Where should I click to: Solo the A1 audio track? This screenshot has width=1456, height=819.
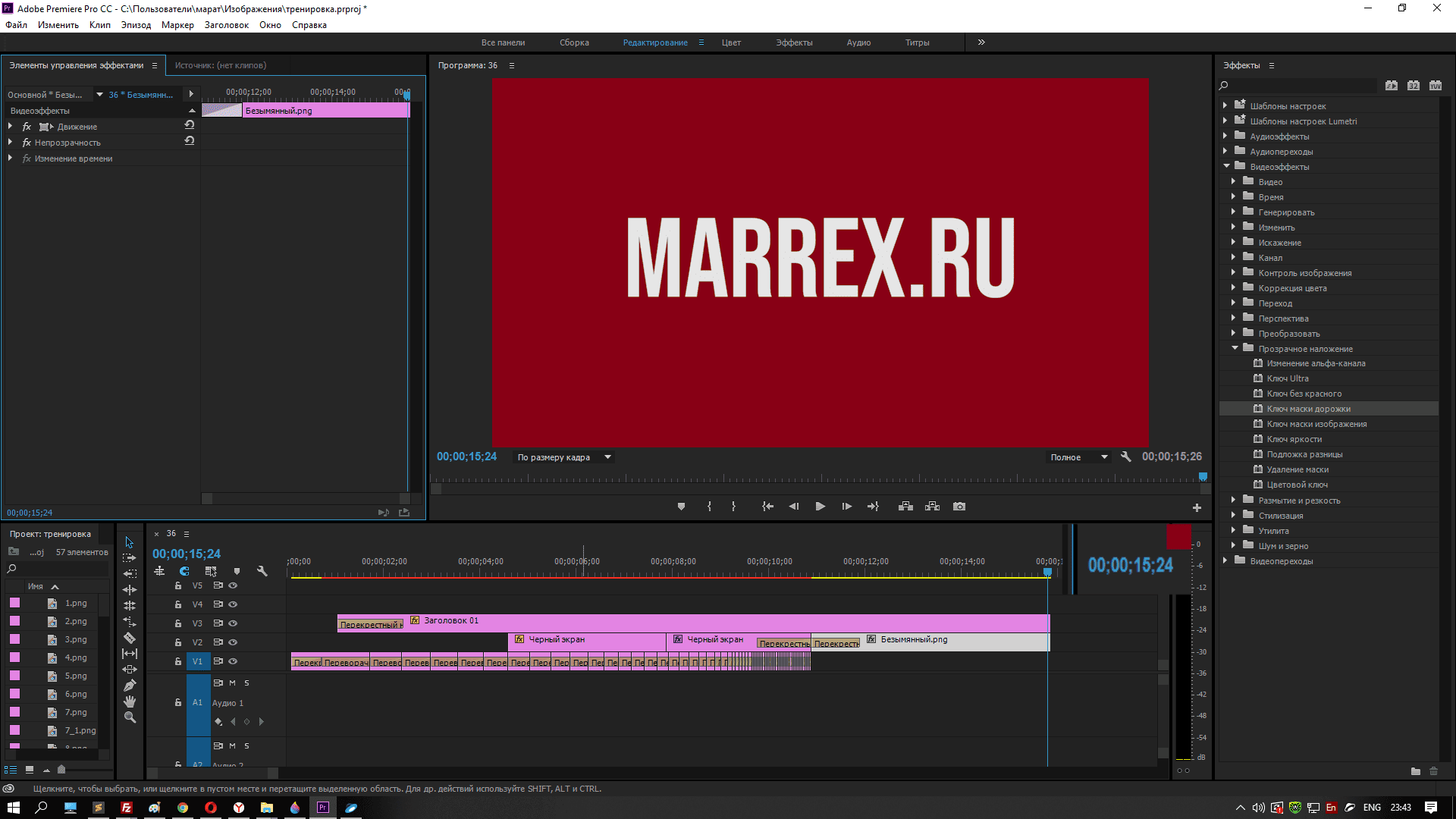(246, 682)
